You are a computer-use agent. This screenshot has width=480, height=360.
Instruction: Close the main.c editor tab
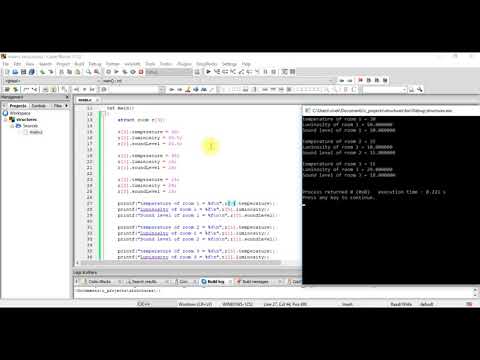tap(97, 100)
